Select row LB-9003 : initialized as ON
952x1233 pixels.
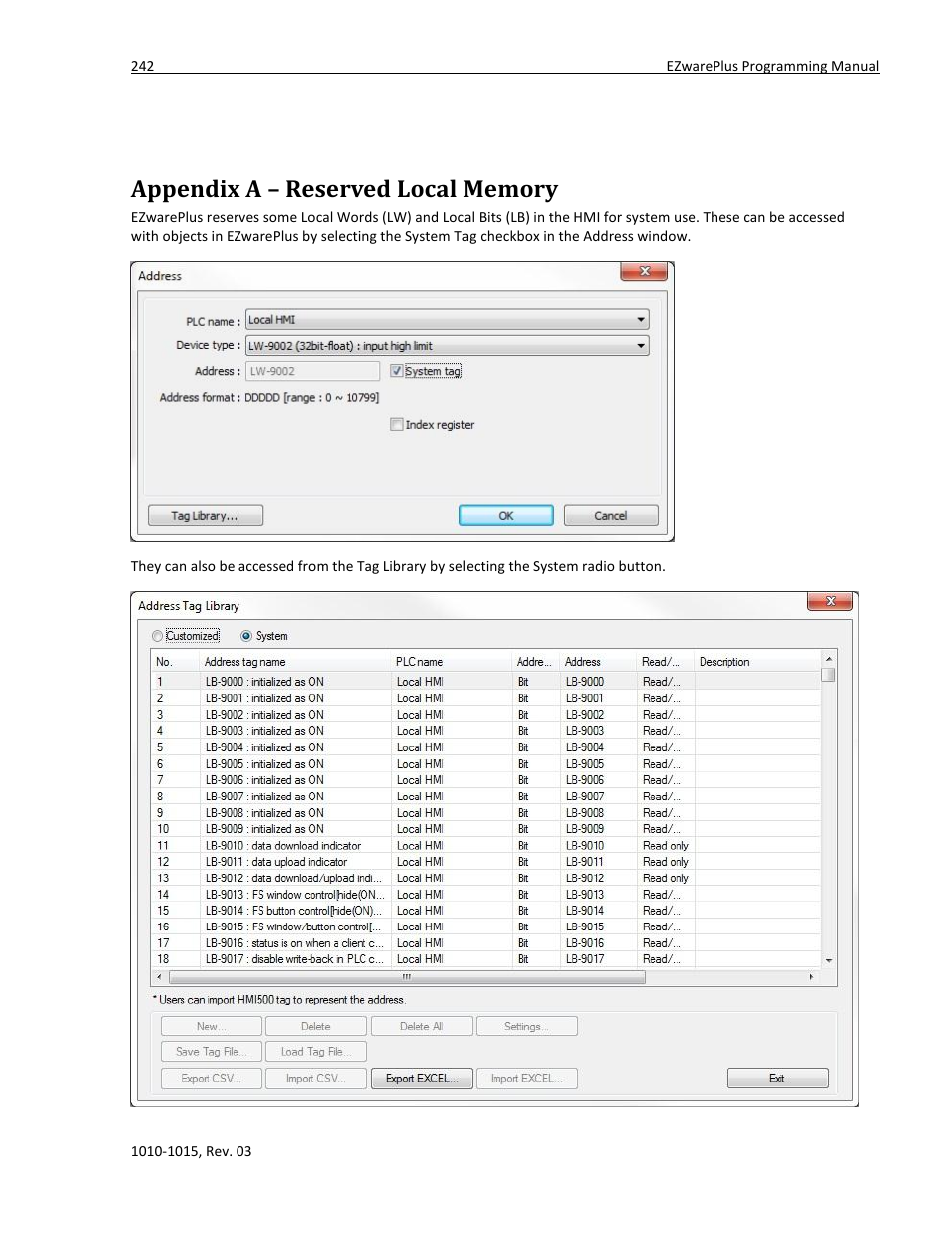coord(486,731)
